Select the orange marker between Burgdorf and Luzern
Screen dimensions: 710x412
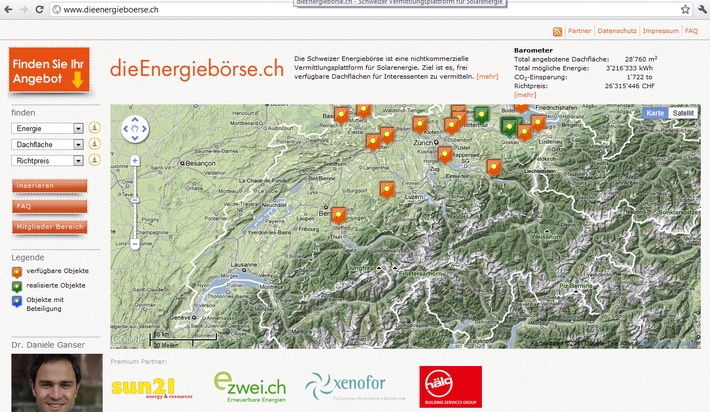387,189
